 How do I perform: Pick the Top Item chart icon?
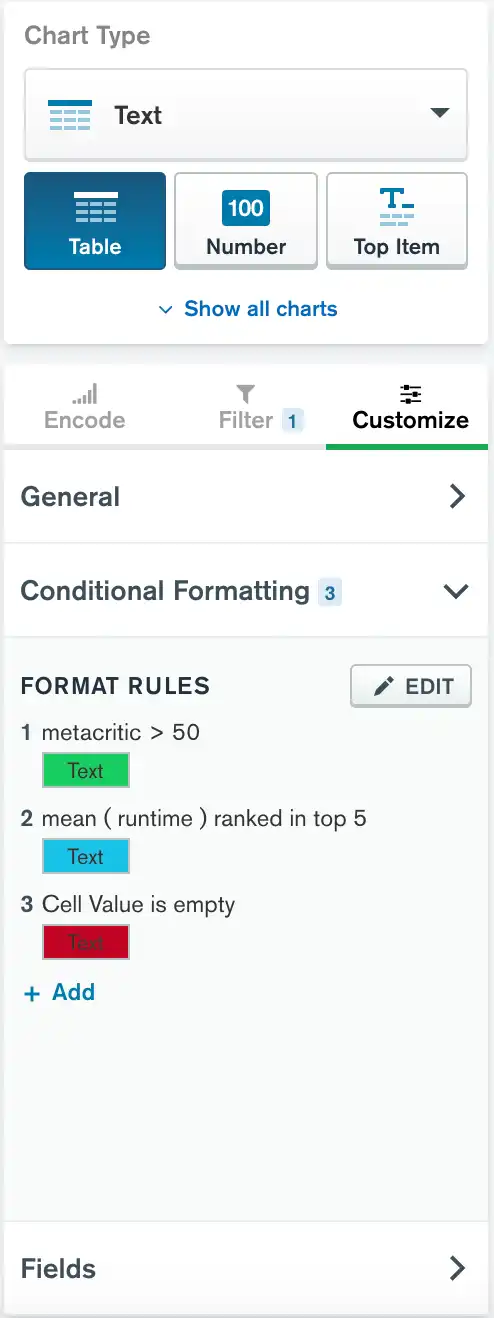397,207
